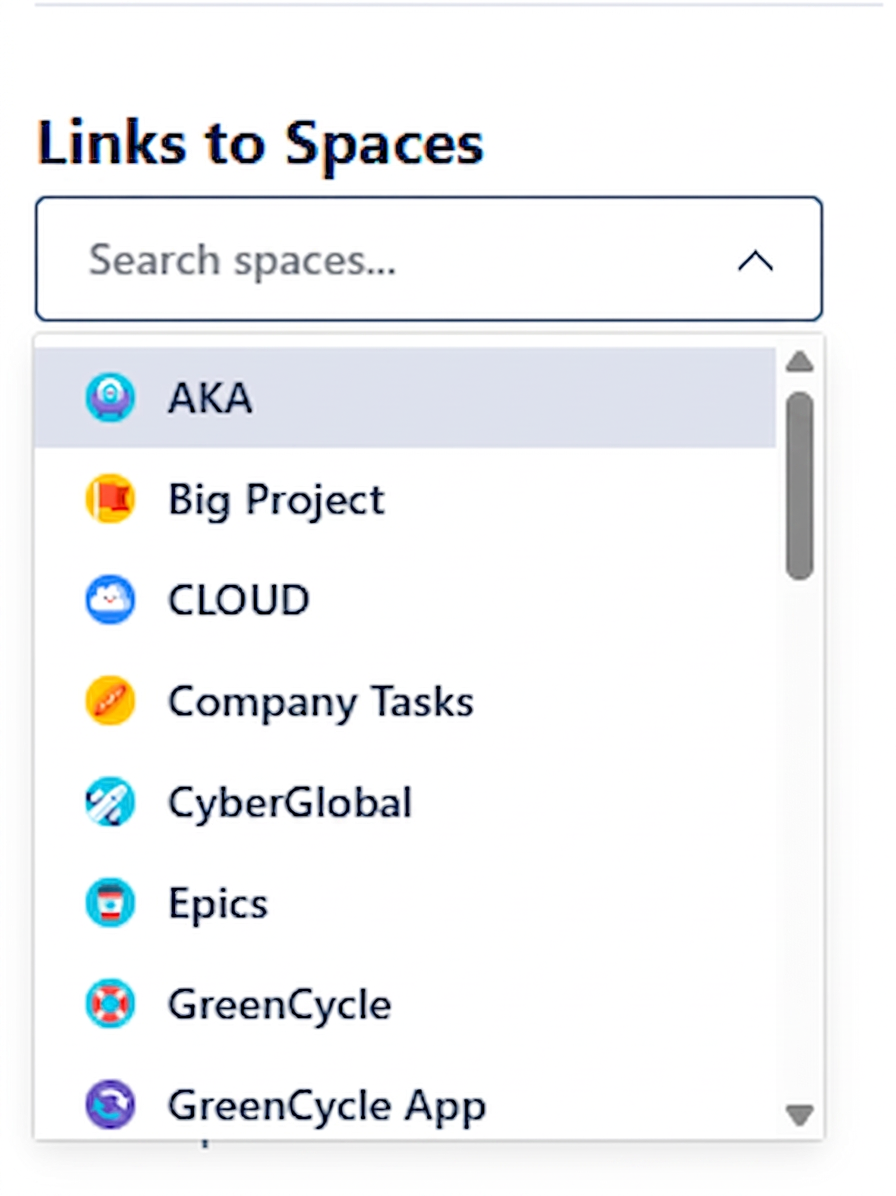
Task: Click the AKA space avatar icon
Action: (x=111, y=397)
